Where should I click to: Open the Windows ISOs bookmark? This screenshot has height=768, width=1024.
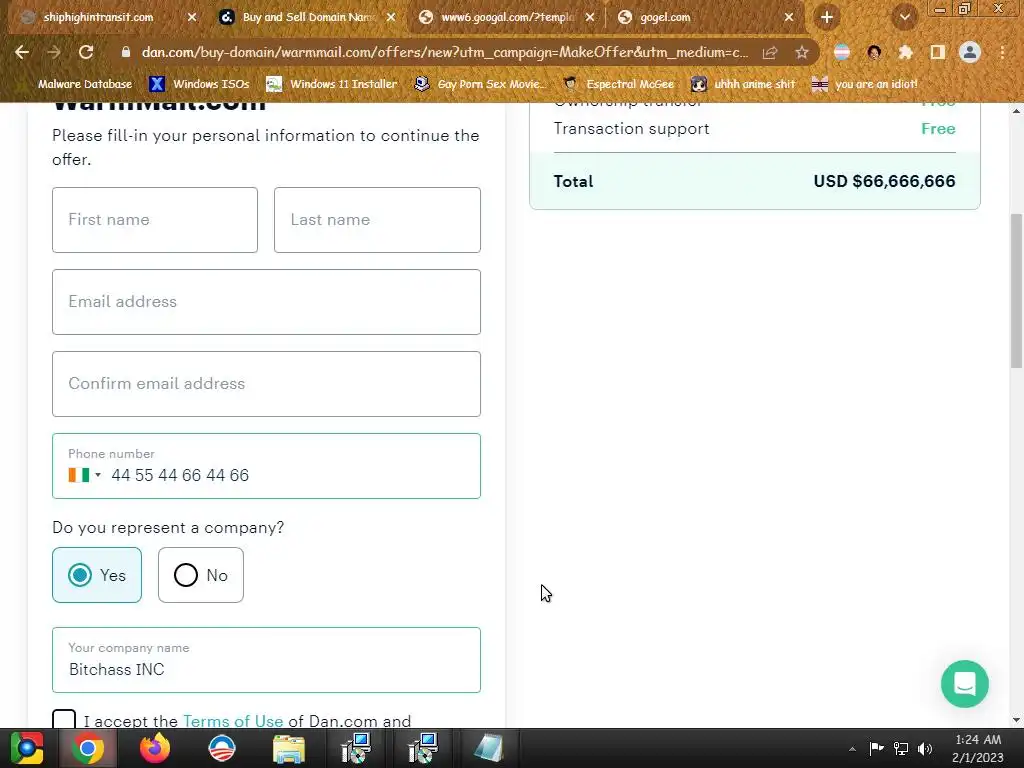(199, 84)
